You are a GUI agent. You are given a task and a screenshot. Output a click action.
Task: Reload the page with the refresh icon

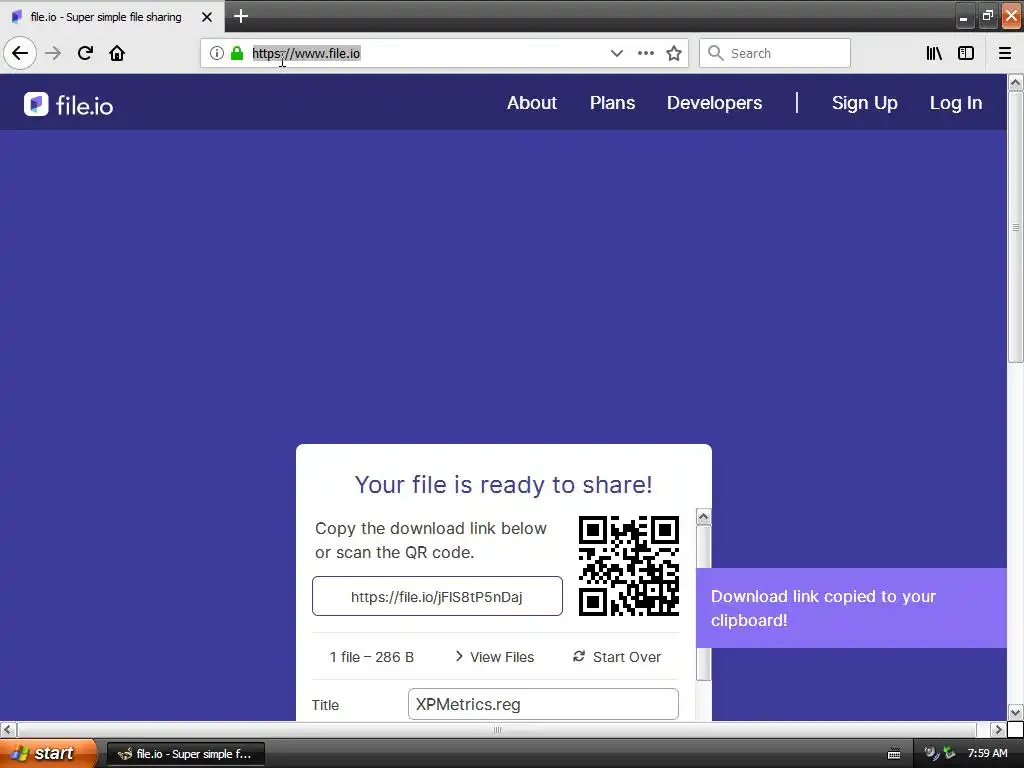(x=85, y=53)
